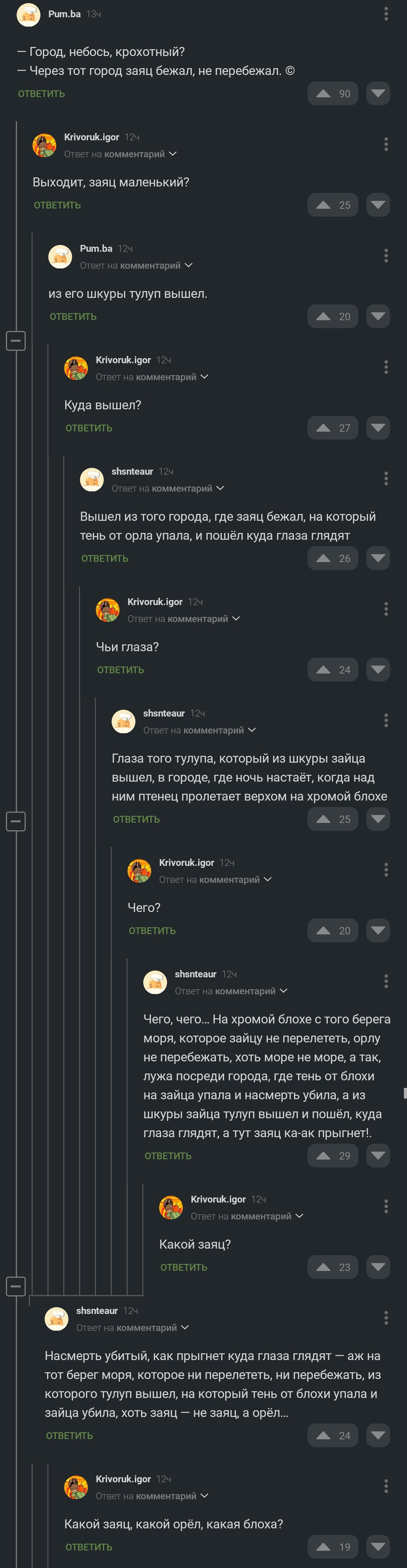This screenshot has height=1568, width=407.
Task: Collapse the thread using the topmost minus box
Action: [16, 340]
